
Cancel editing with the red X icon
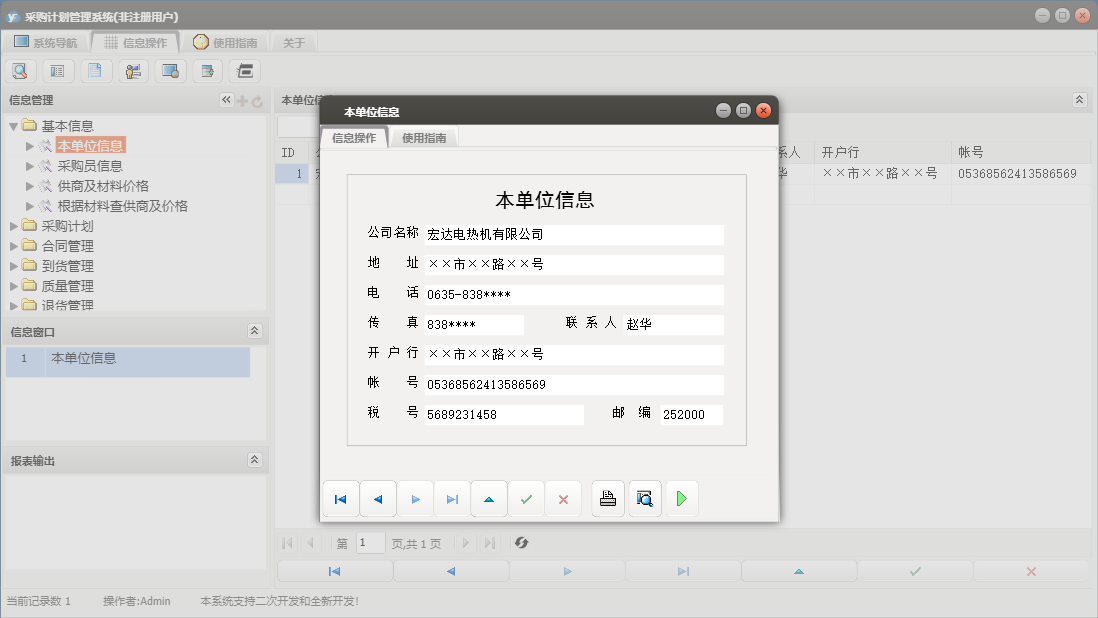[x=563, y=498]
